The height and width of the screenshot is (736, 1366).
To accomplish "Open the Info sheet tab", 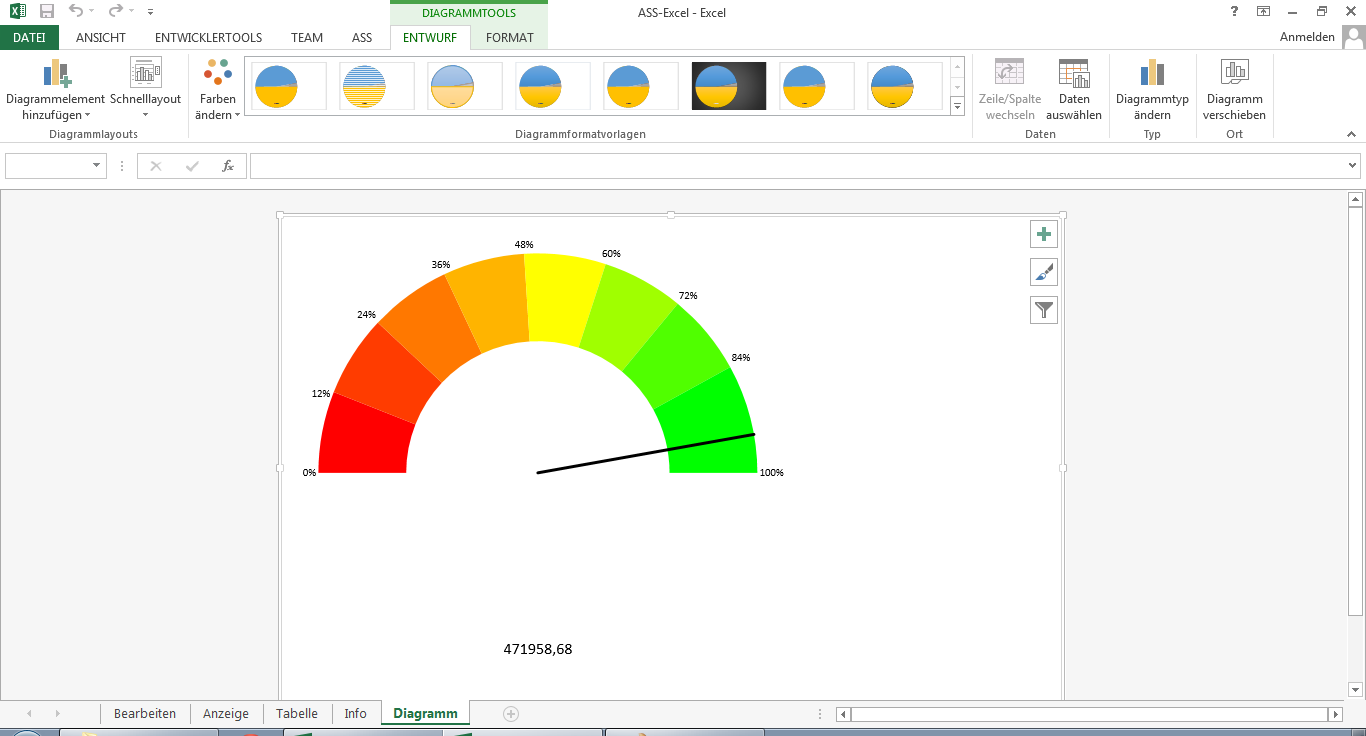I will coord(355,713).
